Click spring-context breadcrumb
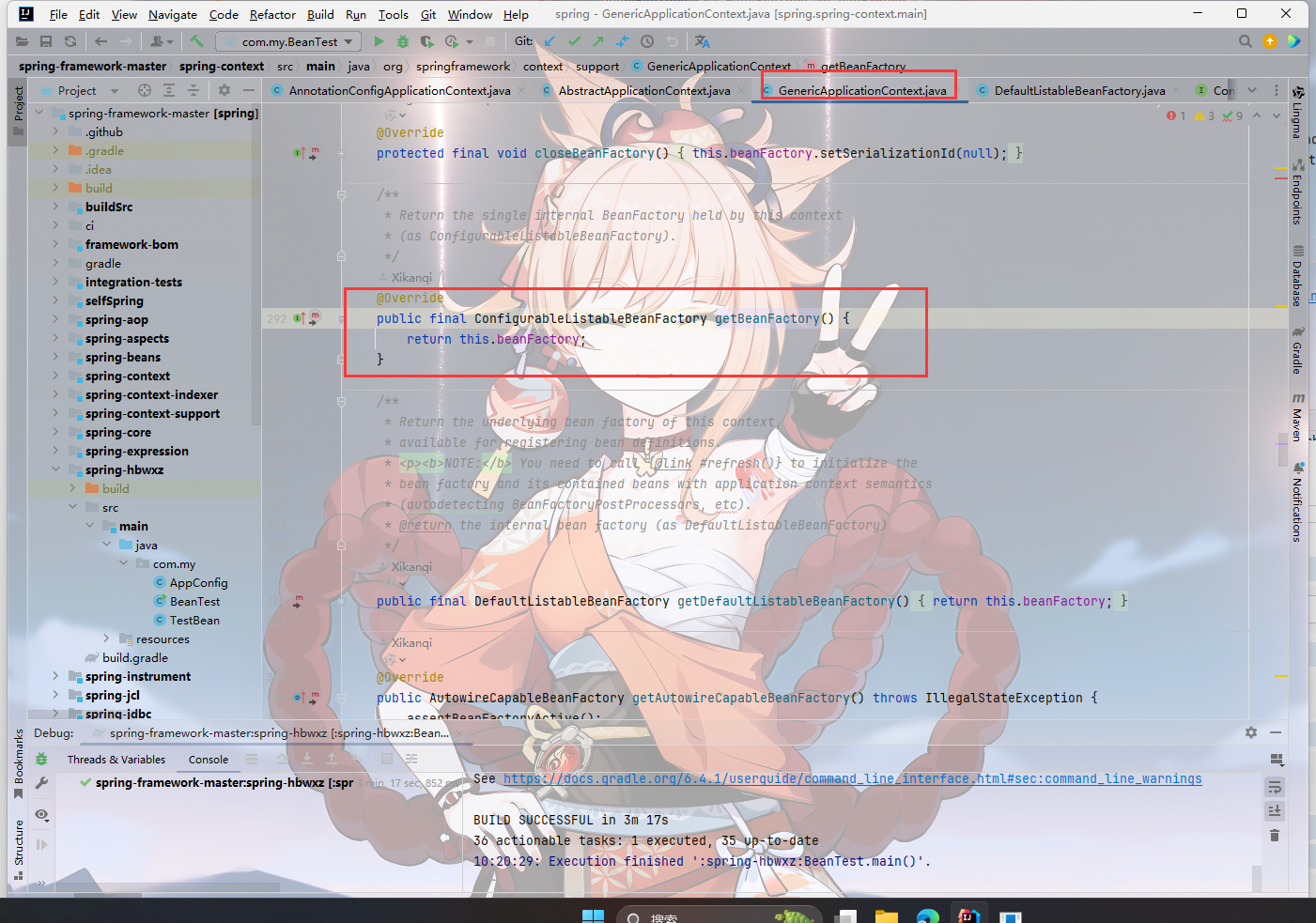 (x=222, y=66)
